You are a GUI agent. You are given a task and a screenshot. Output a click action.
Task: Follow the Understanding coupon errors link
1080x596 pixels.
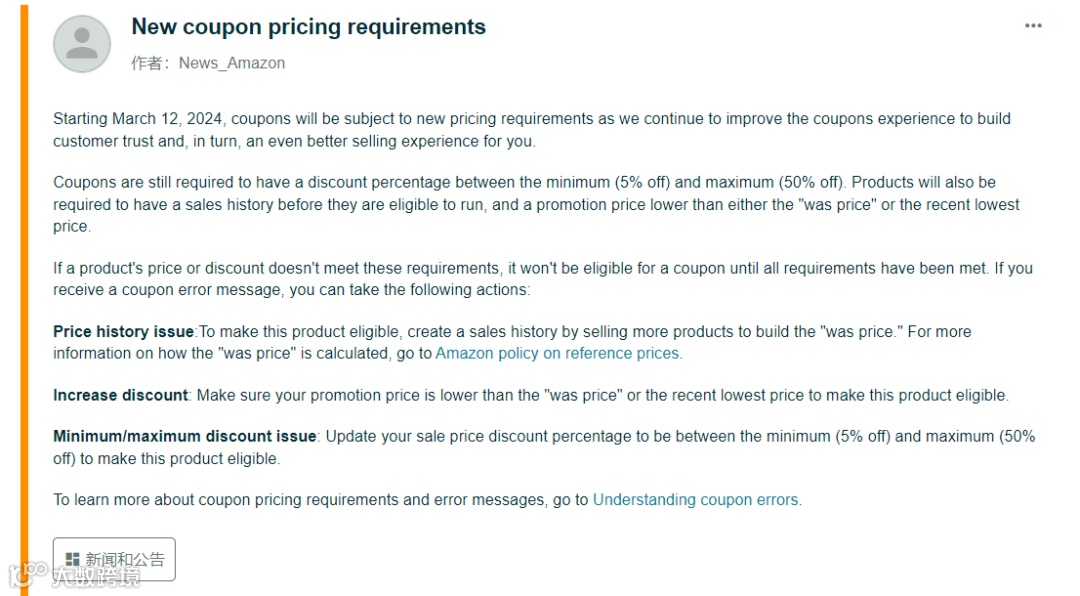pos(697,499)
